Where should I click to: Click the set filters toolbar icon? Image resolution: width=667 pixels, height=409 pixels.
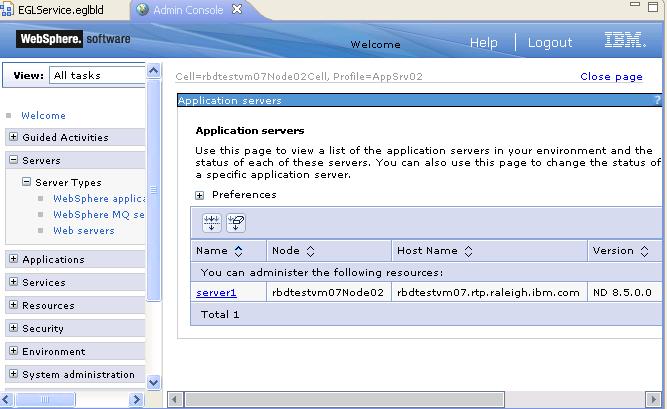[211, 223]
